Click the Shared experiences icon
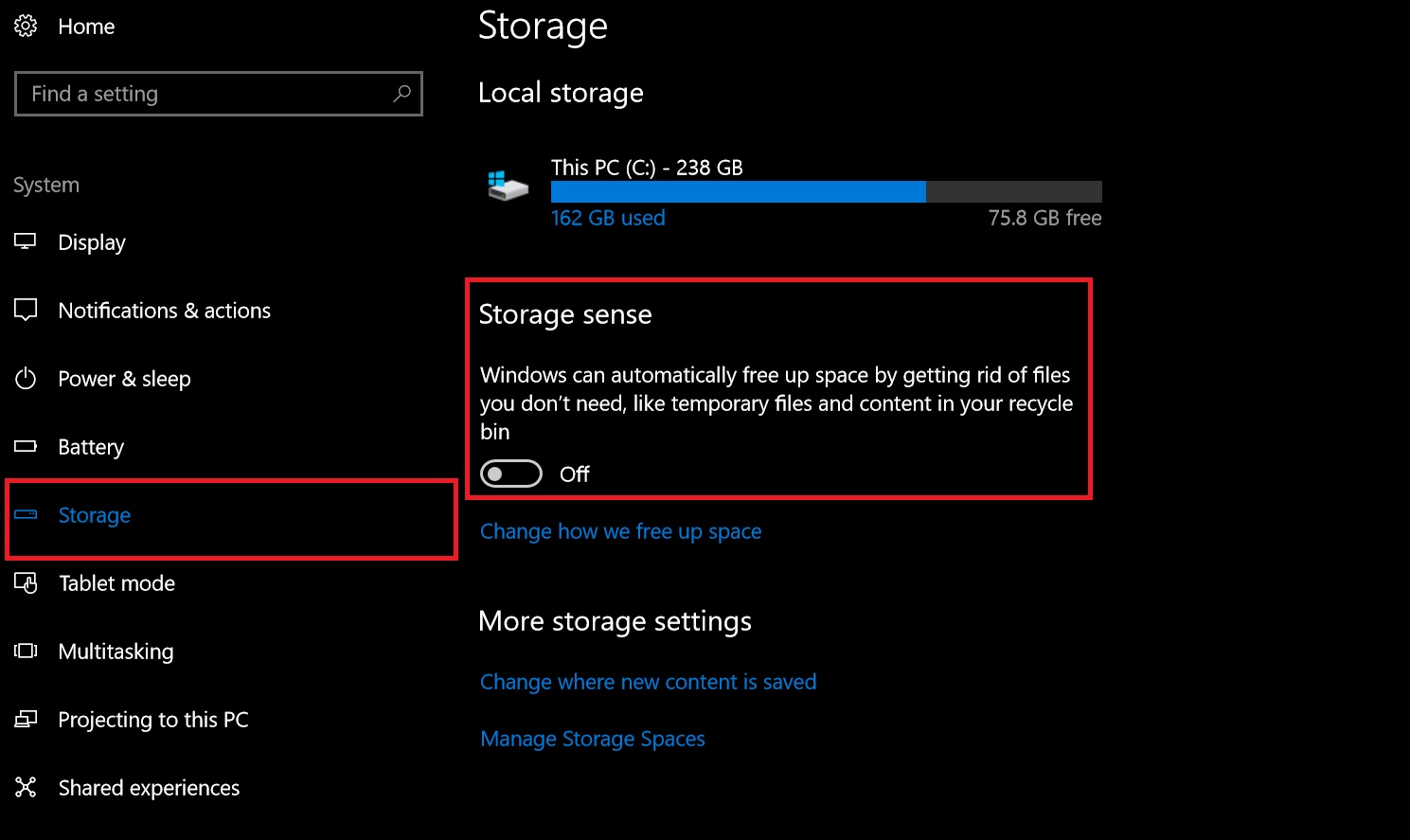 (x=26, y=787)
